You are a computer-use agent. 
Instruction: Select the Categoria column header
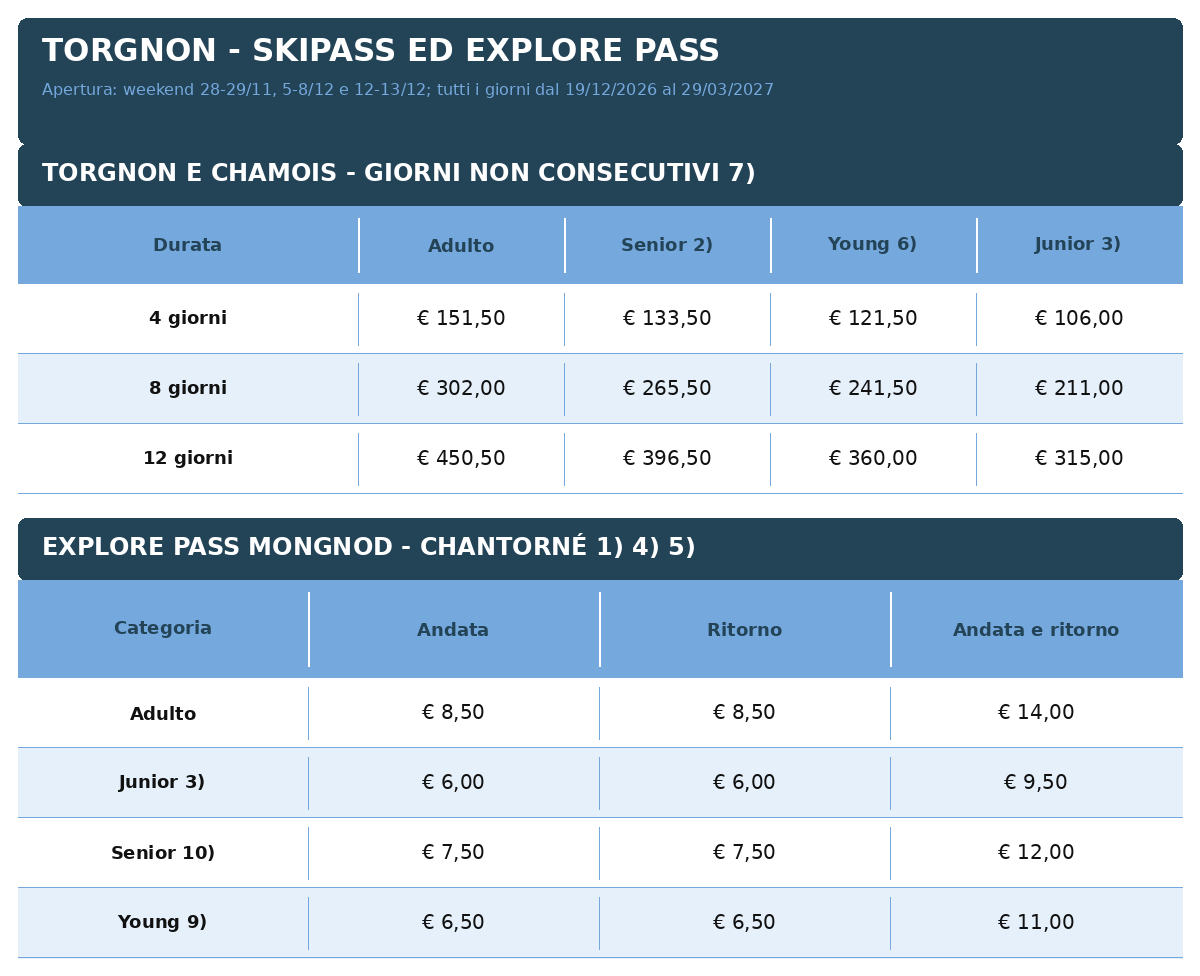[x=163, y=629]
